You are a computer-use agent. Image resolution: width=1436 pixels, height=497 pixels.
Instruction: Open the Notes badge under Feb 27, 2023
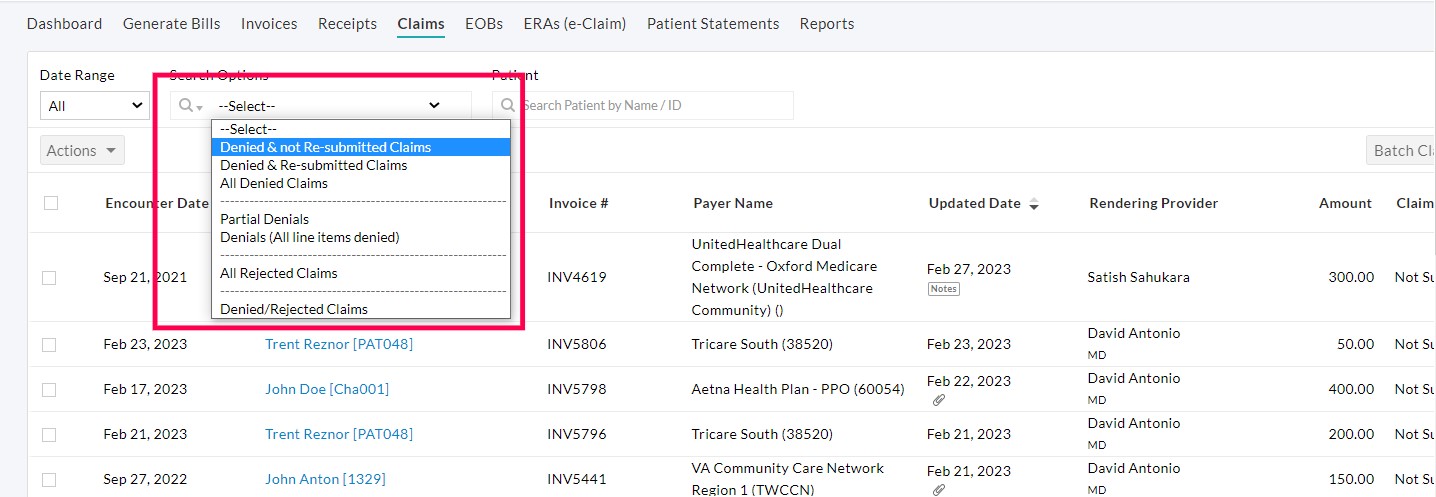[943, 289]
